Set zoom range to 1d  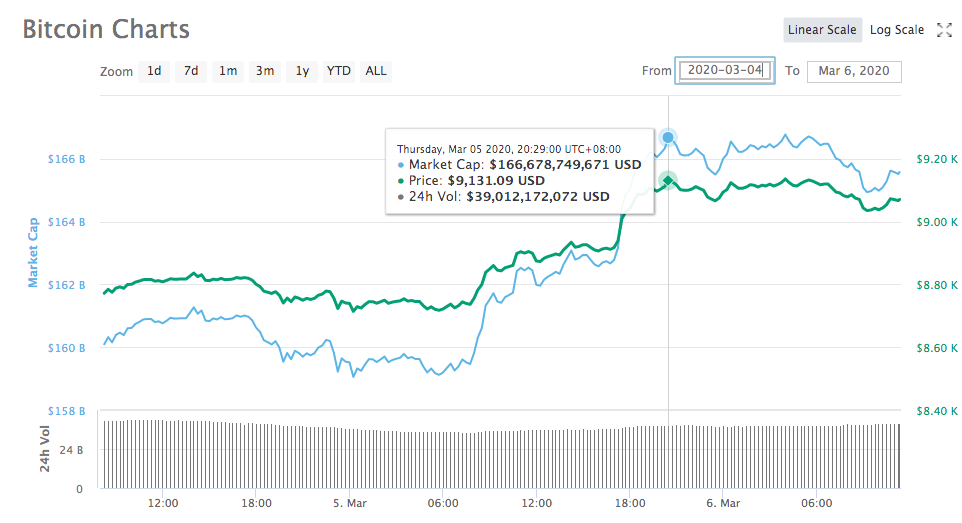coord(154,71)
